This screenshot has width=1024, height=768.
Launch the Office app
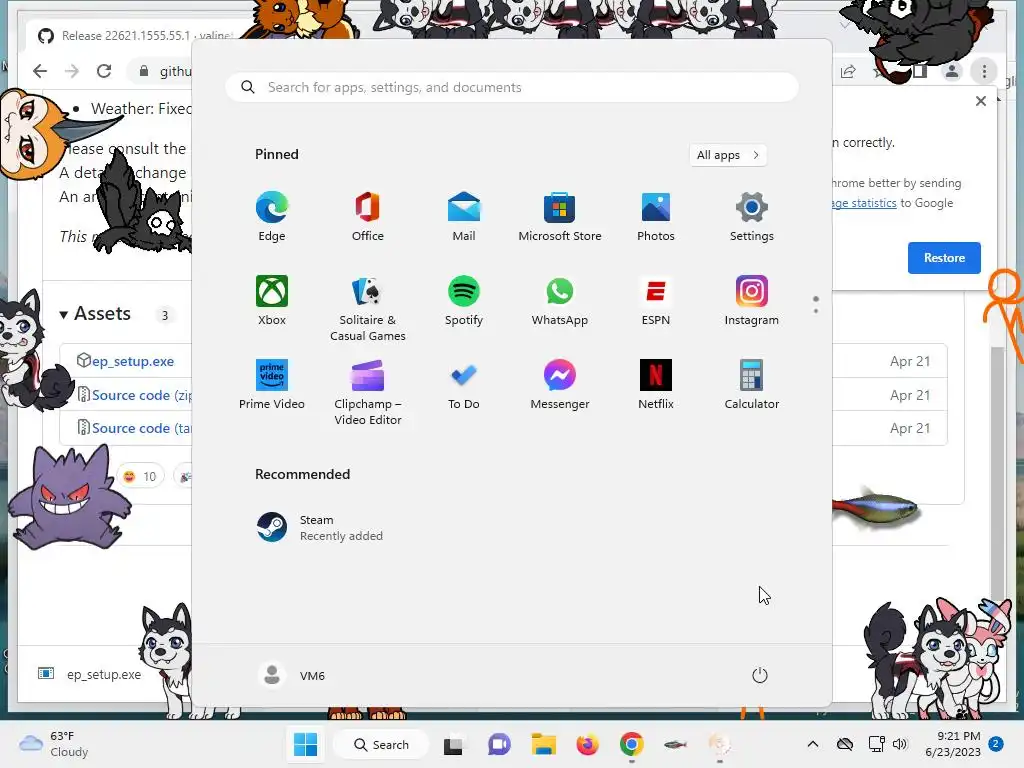tap(368, 217)
